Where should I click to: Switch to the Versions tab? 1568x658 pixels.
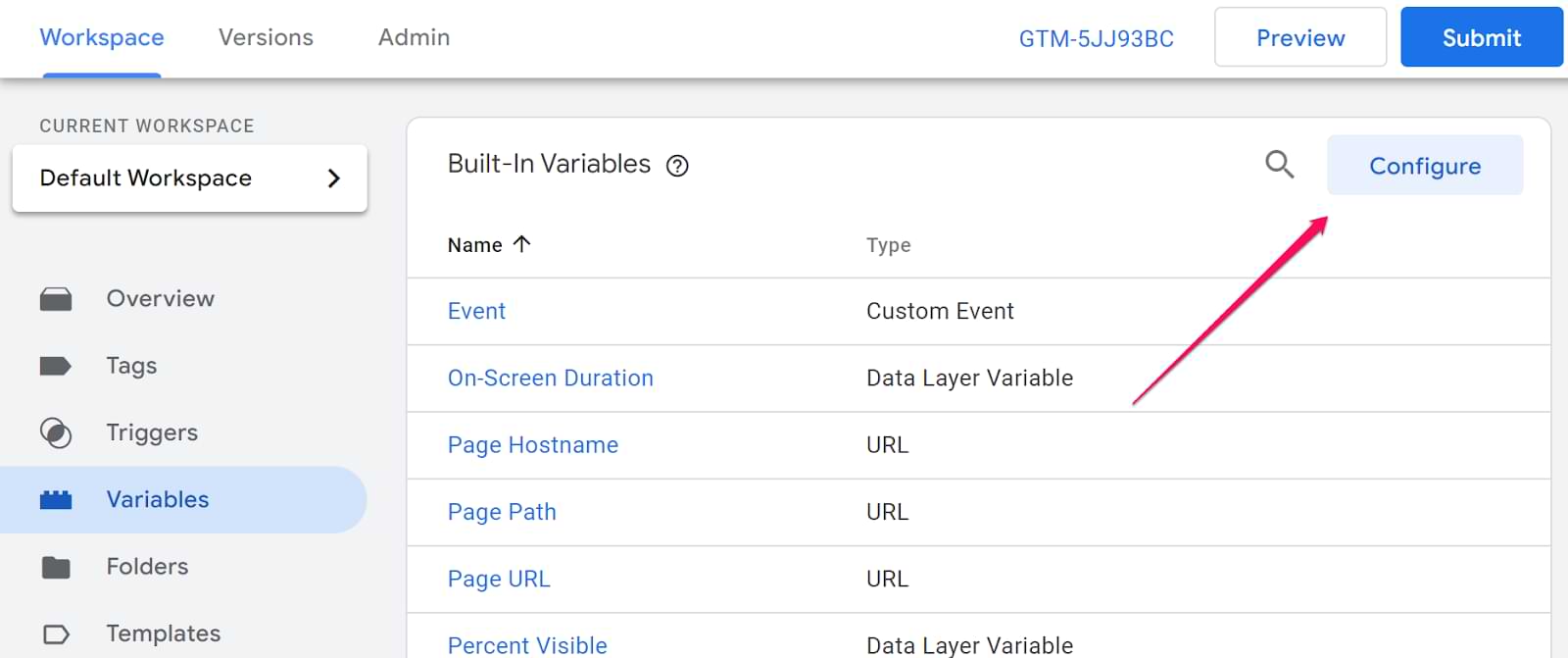[266, 37]
